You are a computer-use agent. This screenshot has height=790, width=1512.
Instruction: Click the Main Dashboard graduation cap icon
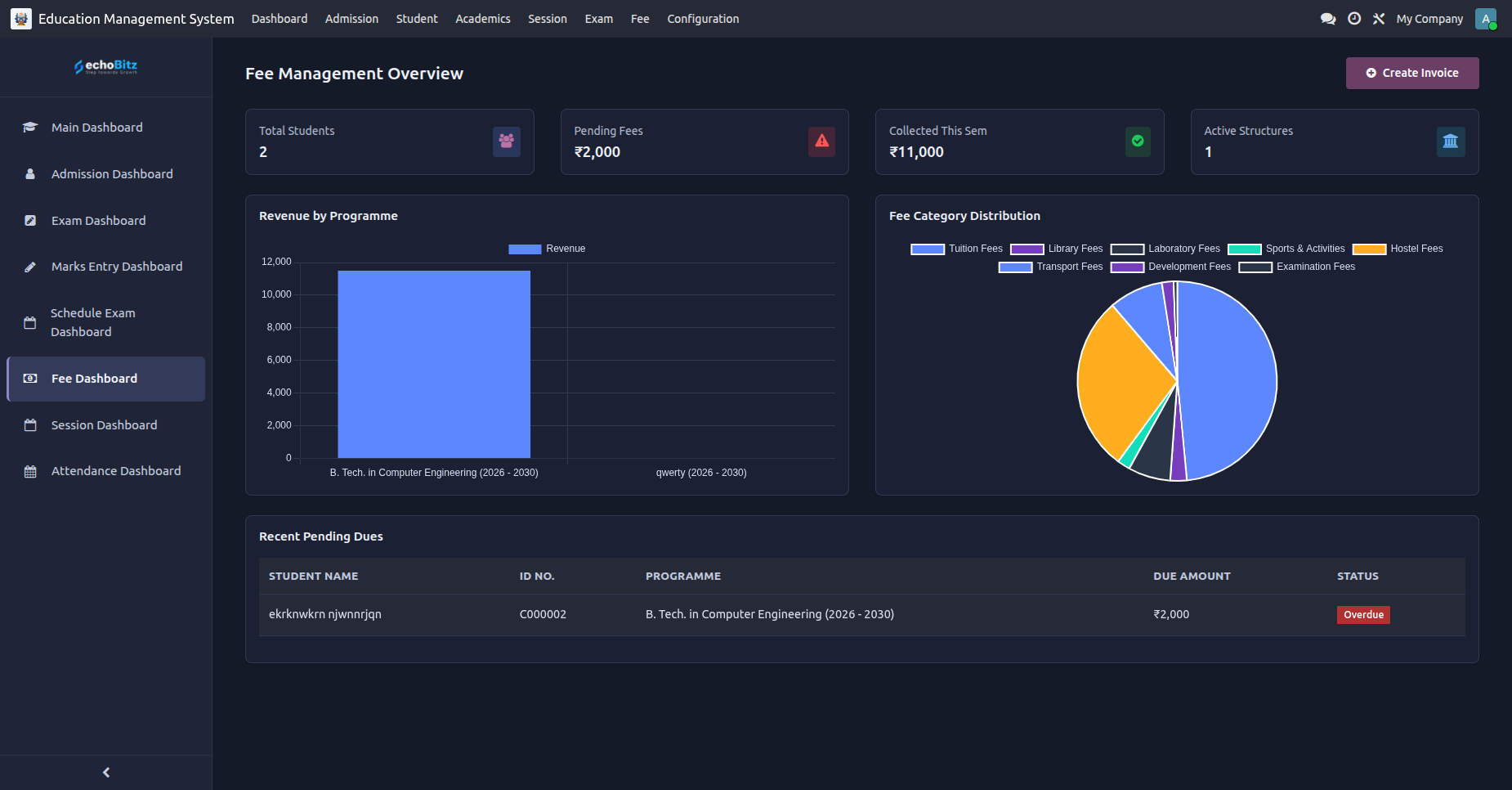click(30, 128)
